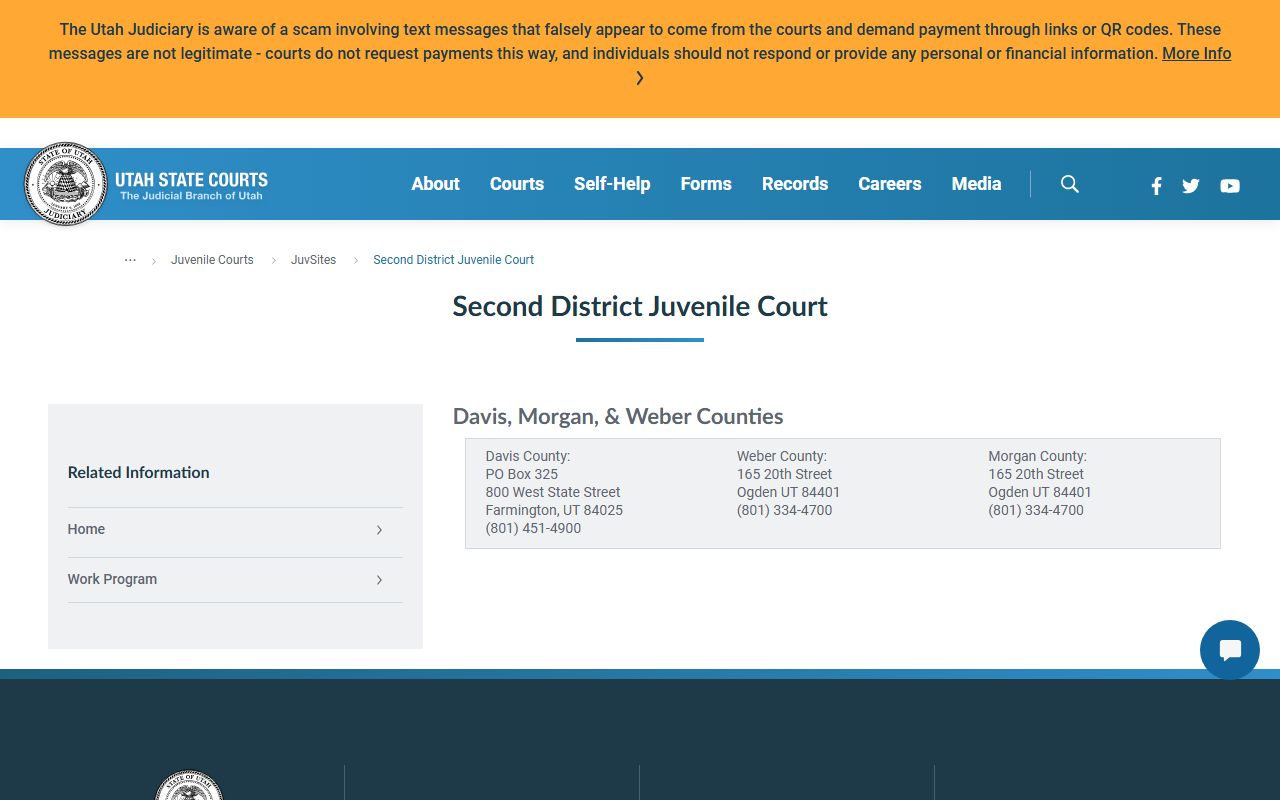Click the PO Box 325 line
This screenshot has width=1280, height=800.
coord(522,474)
